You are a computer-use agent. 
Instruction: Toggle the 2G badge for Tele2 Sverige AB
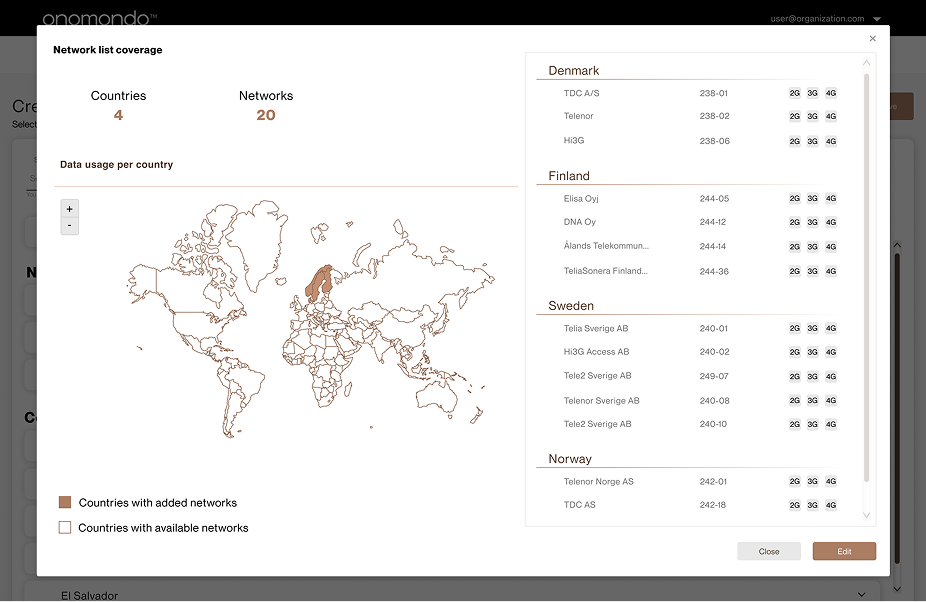[793, 376]
